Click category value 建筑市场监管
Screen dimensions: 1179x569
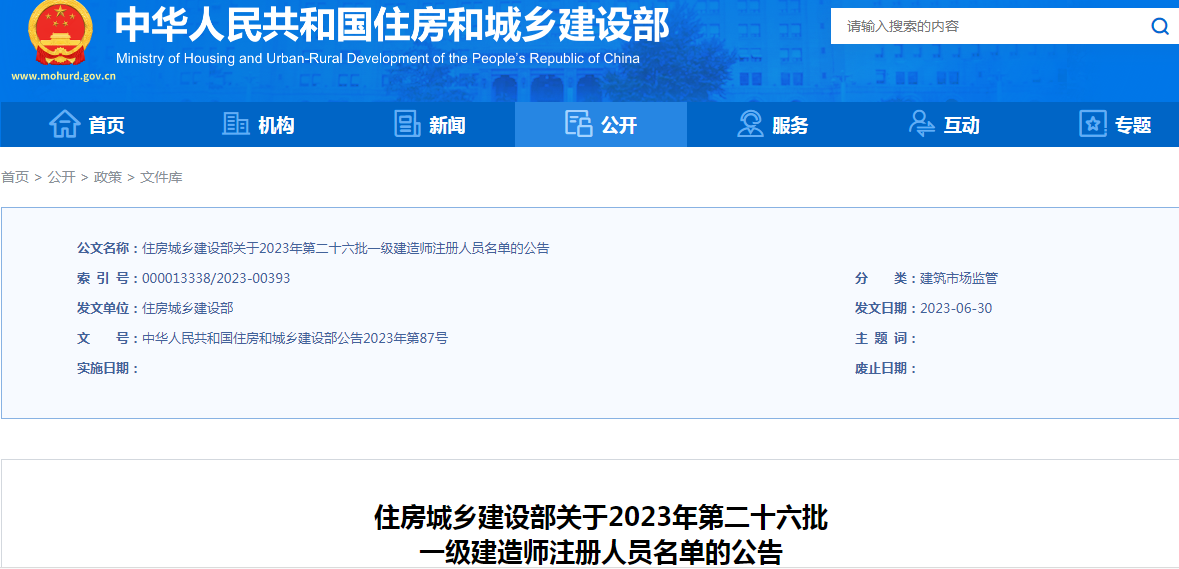[x=959, y=278]
